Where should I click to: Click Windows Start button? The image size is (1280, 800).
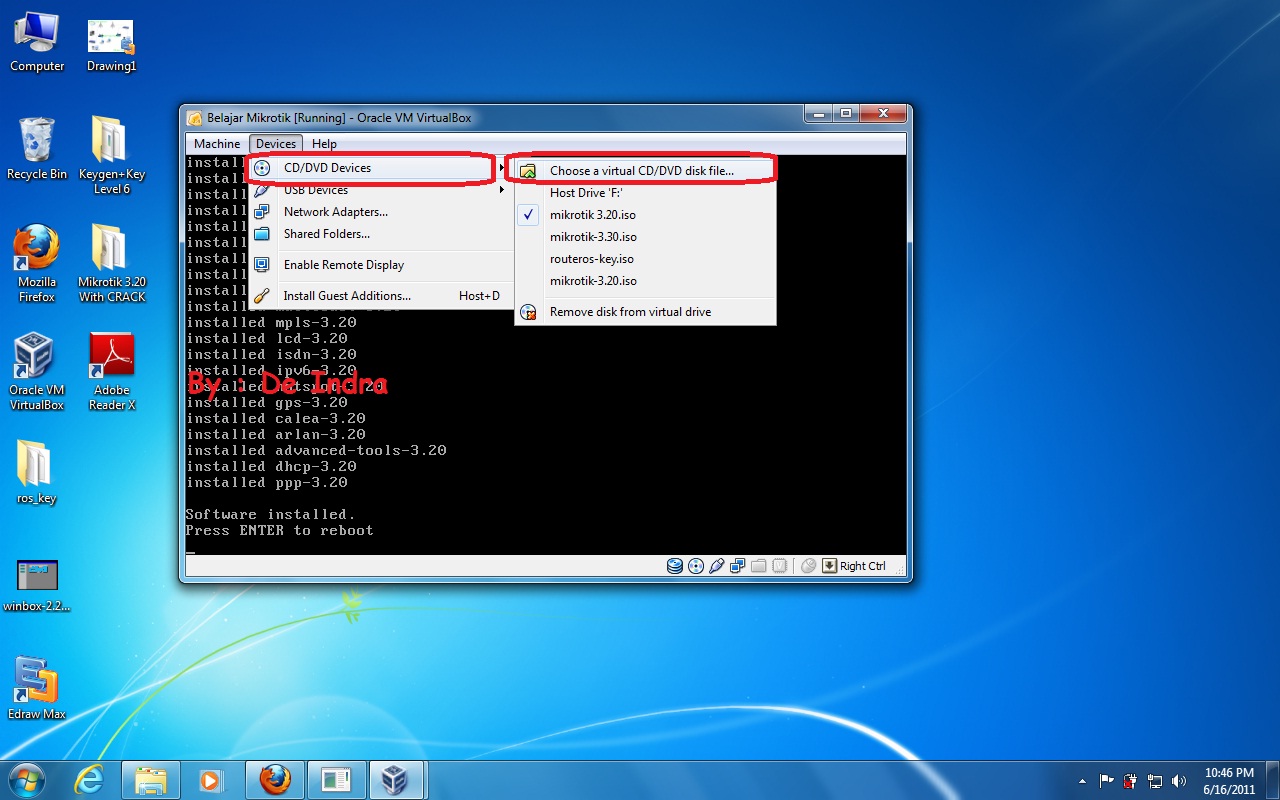coord(26,779)
